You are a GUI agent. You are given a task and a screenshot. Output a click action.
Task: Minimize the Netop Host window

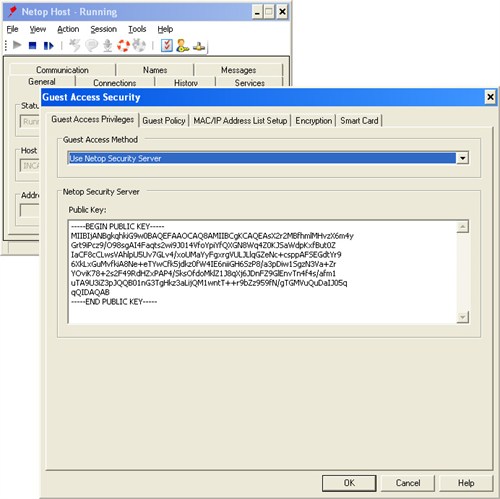click(257, 12)
